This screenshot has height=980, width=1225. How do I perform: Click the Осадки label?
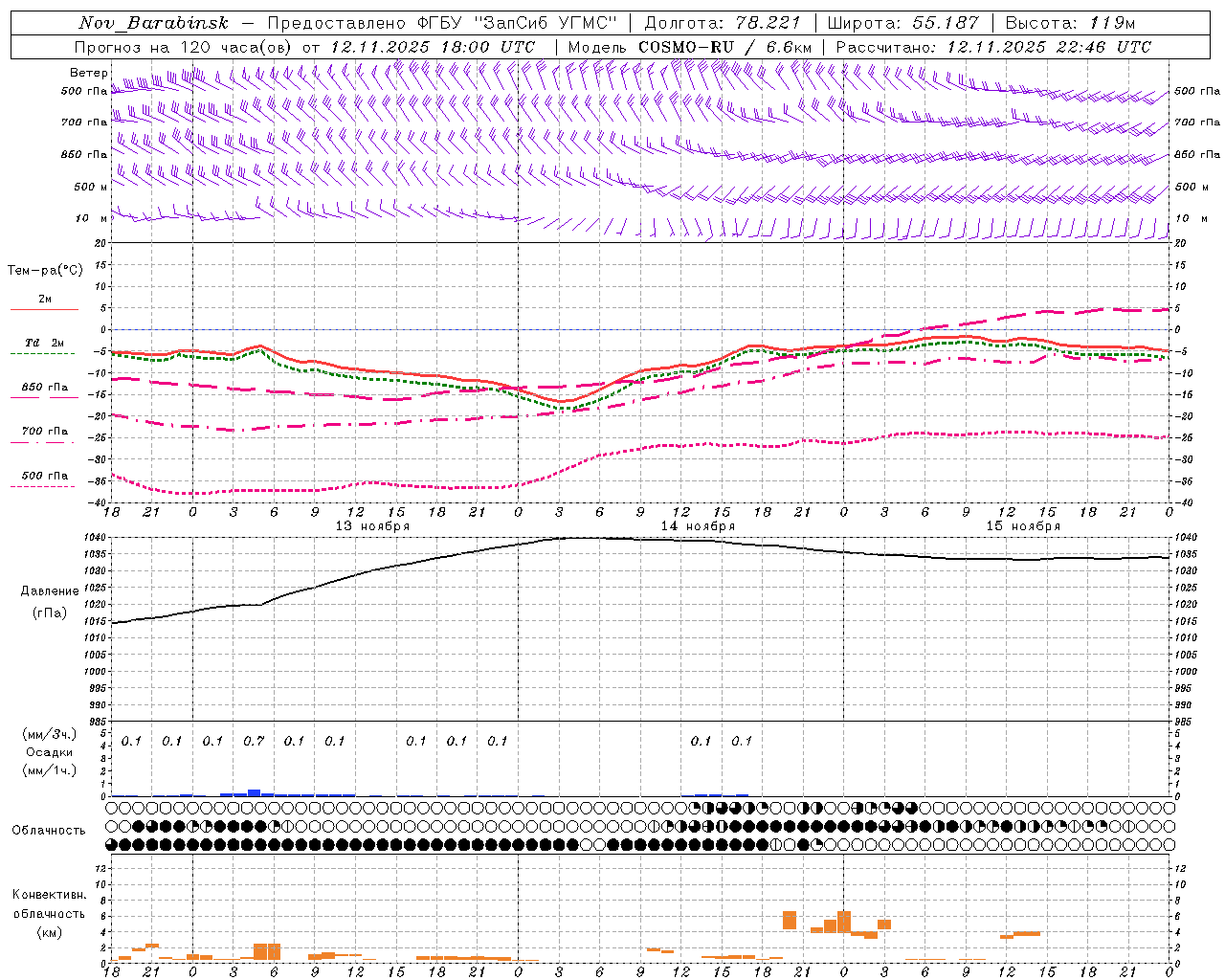(50, 753)
